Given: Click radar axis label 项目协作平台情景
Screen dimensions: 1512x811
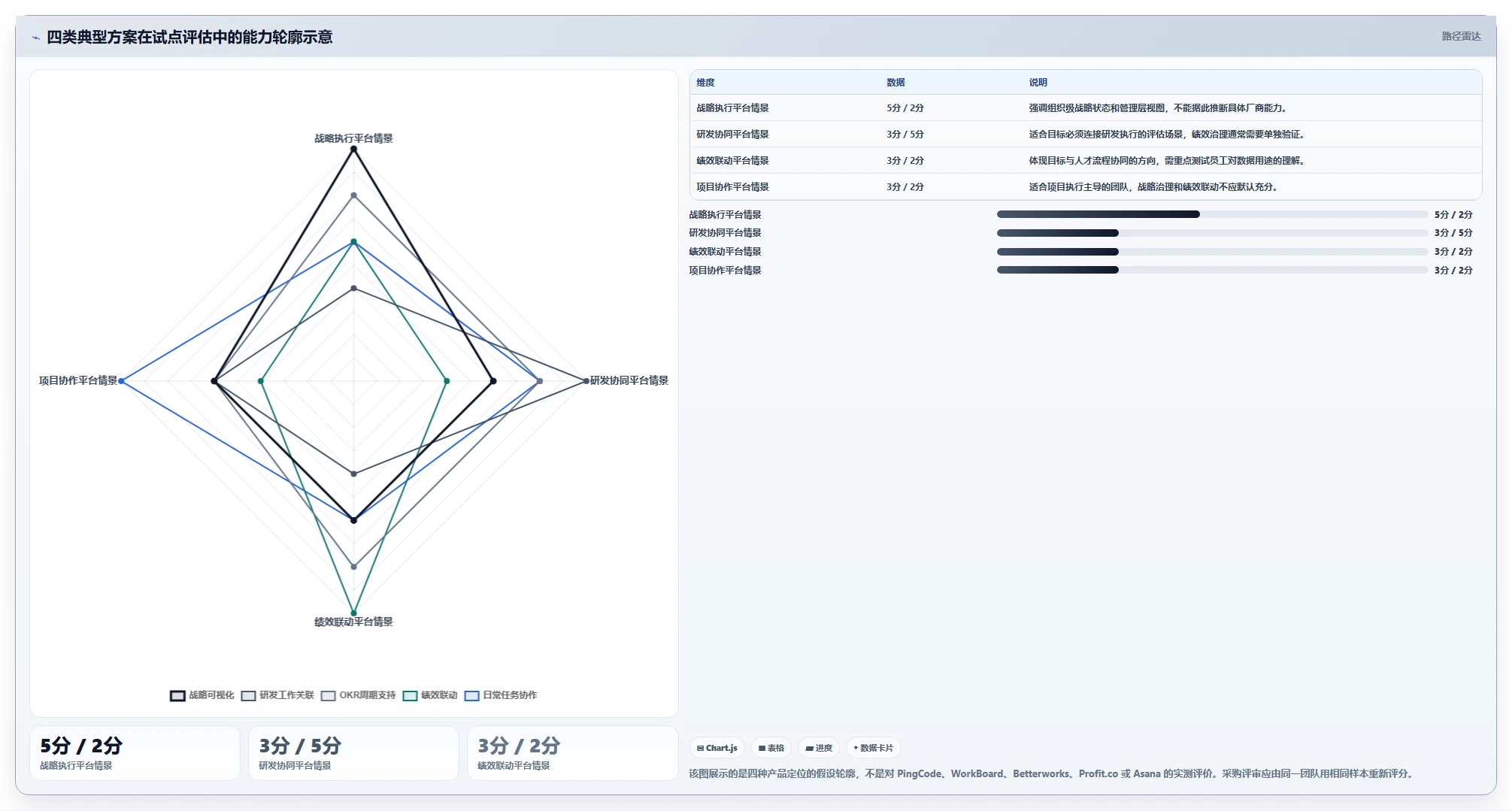Looking at the screenshot, I should (x=78, y=381).
